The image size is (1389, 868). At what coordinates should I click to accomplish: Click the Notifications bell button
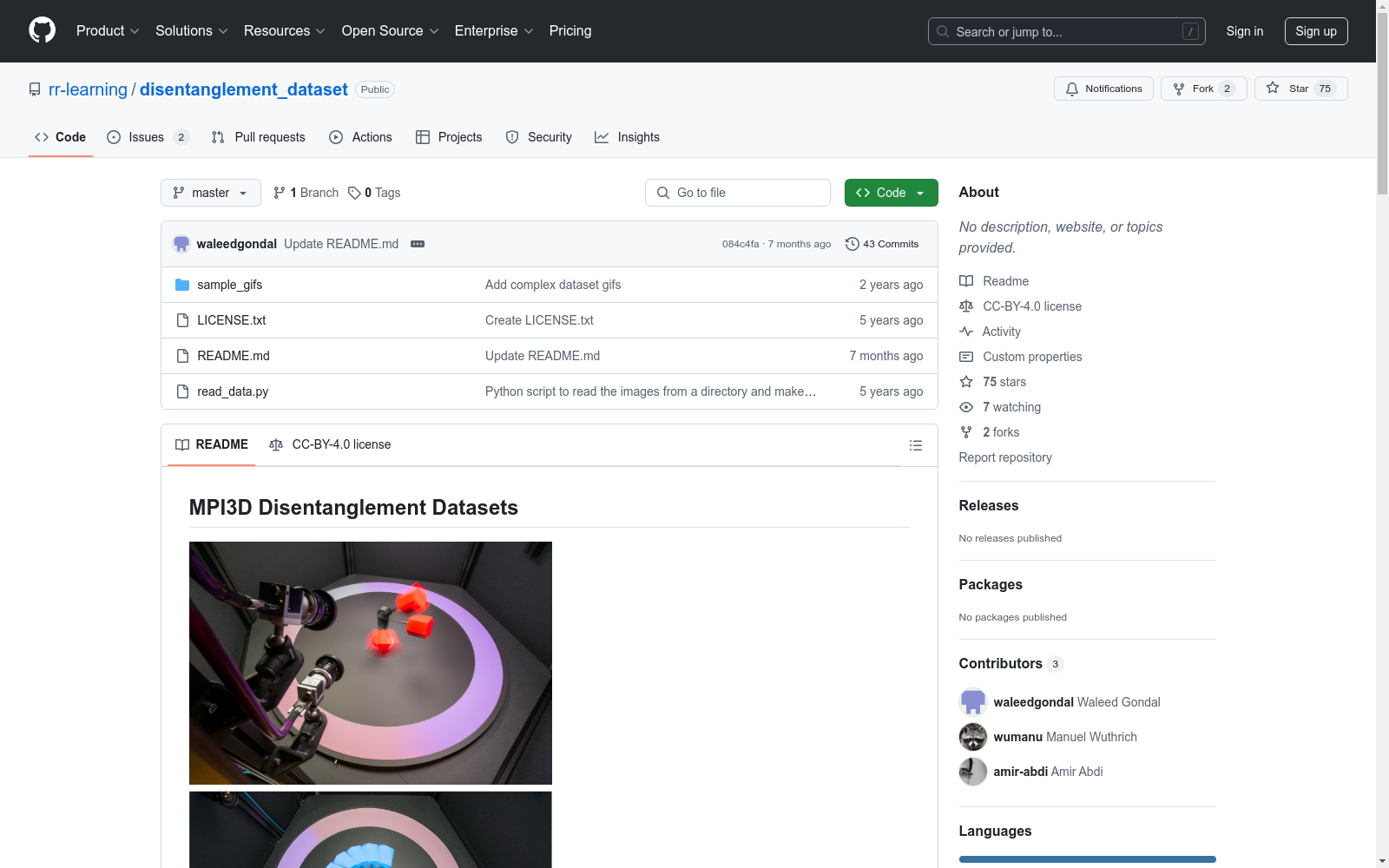[x=1103, y=89]
